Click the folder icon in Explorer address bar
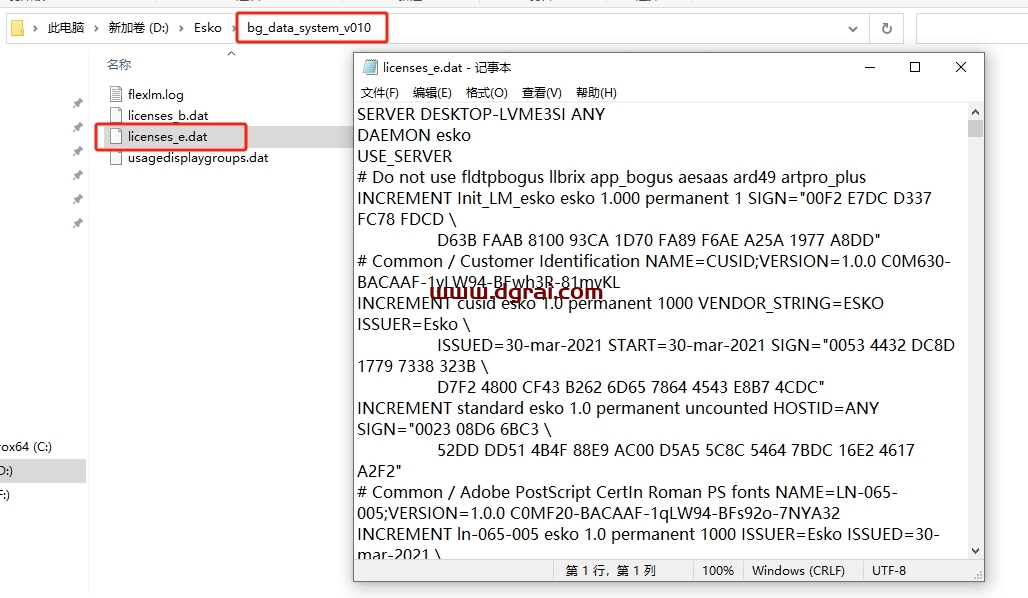This screenshot has height=598, width=1028. (x=18, y=28)
